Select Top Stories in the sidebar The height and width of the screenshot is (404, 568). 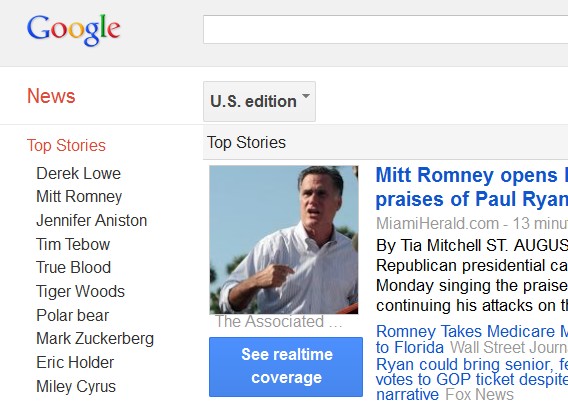coord(66,145)
